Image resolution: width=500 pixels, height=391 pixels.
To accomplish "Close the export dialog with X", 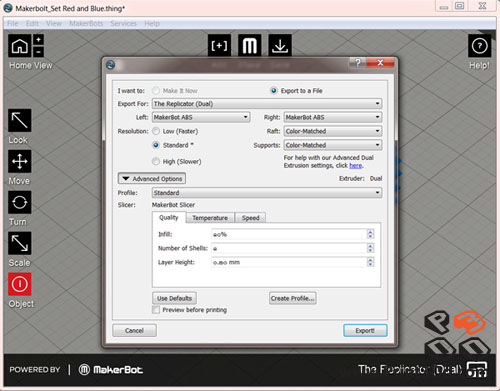I will point(380,63).
